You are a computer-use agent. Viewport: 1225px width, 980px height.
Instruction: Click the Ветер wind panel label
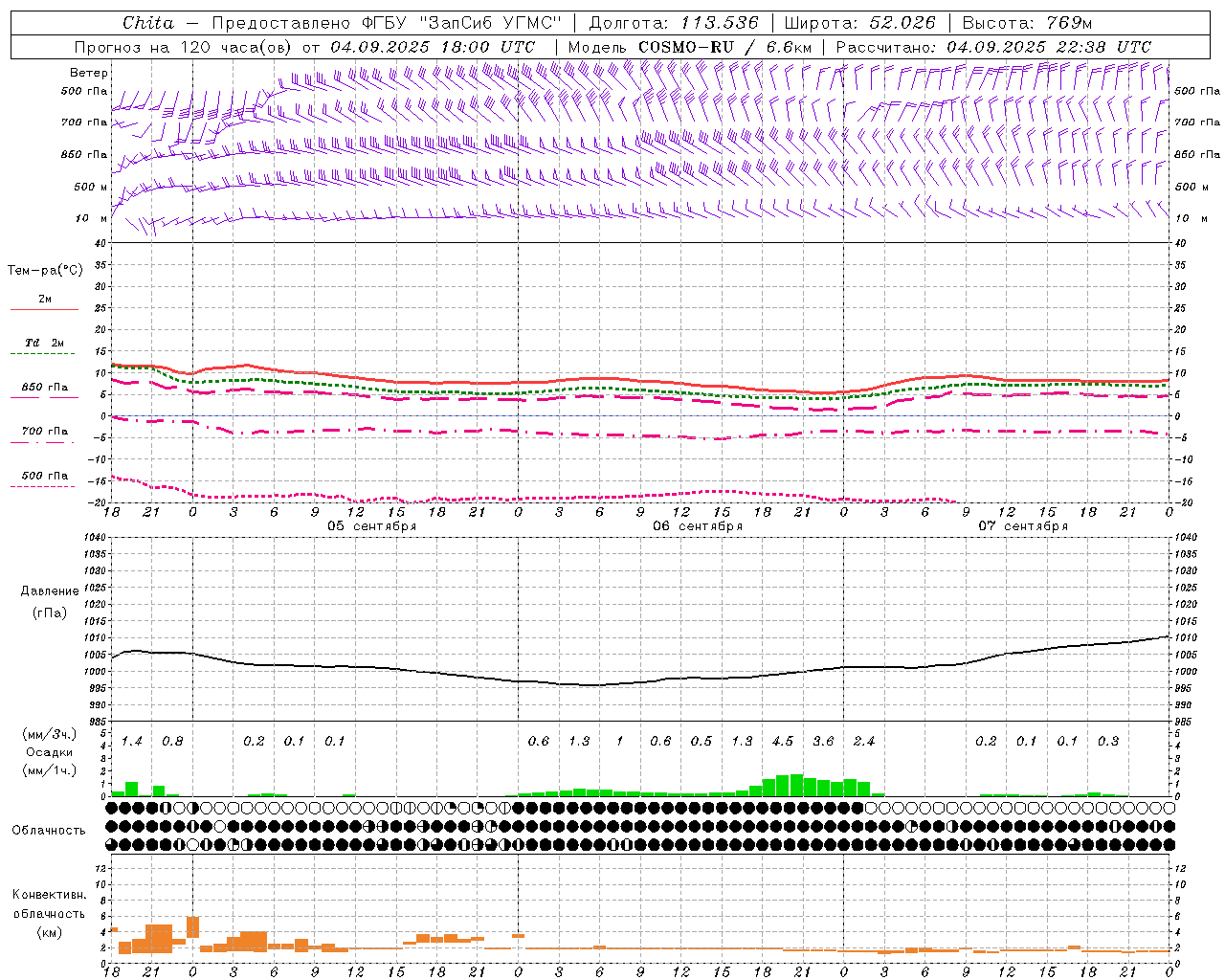[88, 73]
